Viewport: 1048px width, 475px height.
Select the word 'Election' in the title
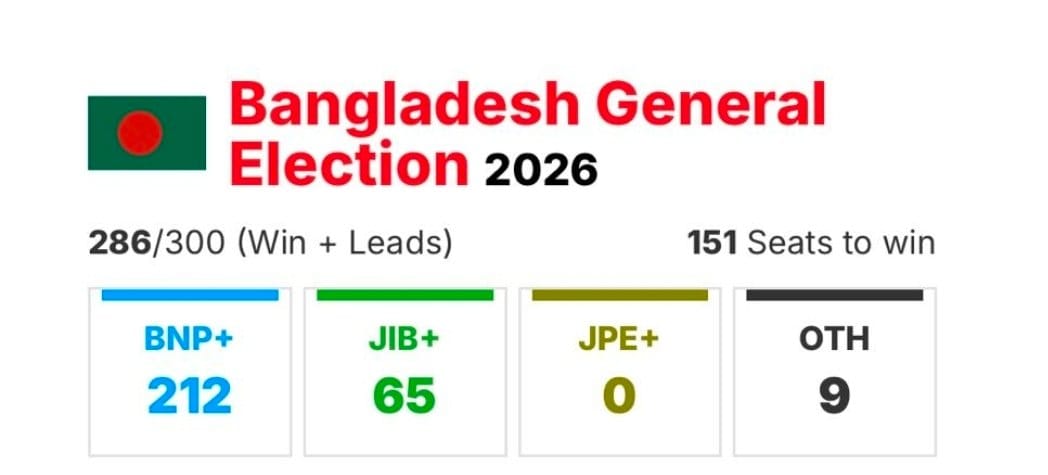click(349, 163)
